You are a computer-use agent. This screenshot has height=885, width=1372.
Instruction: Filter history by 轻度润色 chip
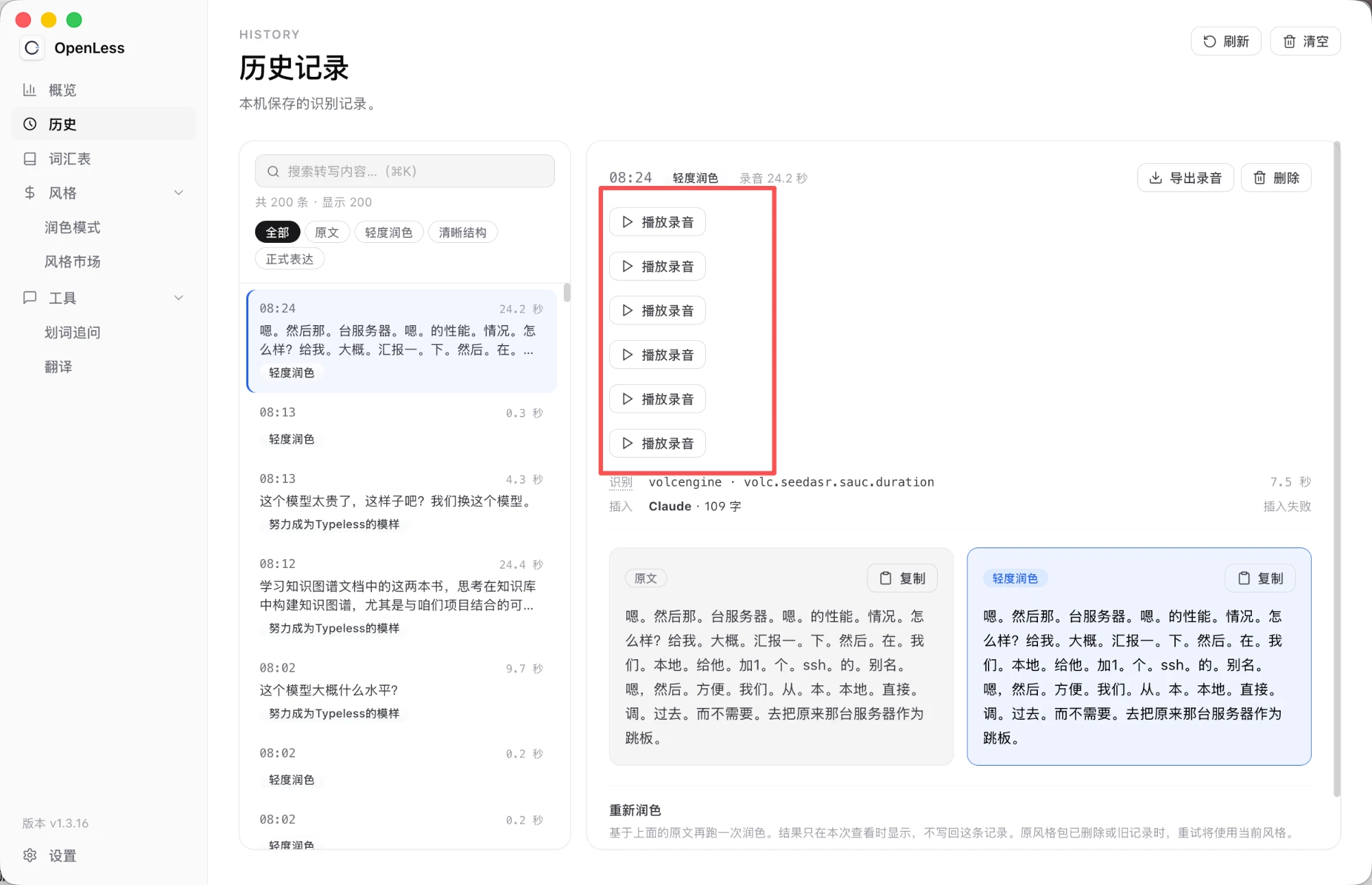388,233
